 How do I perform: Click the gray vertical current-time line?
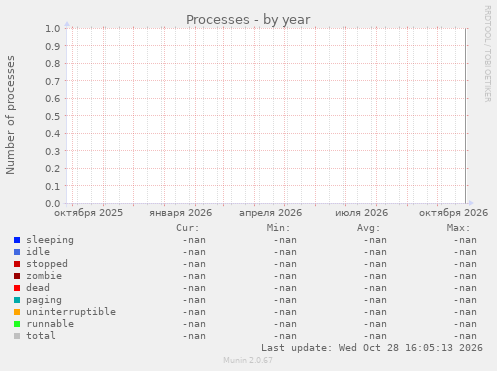[x=466, y=116]
